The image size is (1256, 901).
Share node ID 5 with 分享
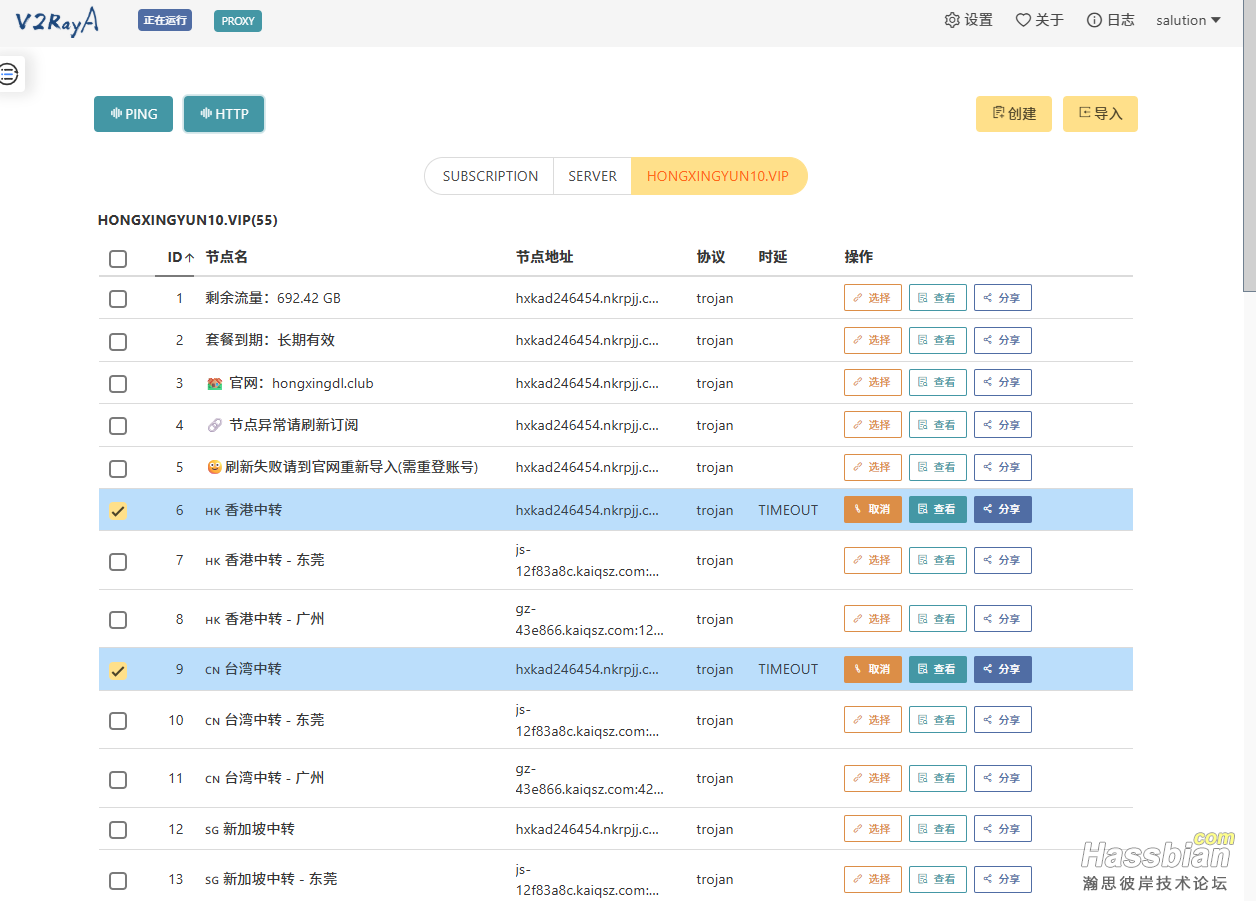point(1003,467)
